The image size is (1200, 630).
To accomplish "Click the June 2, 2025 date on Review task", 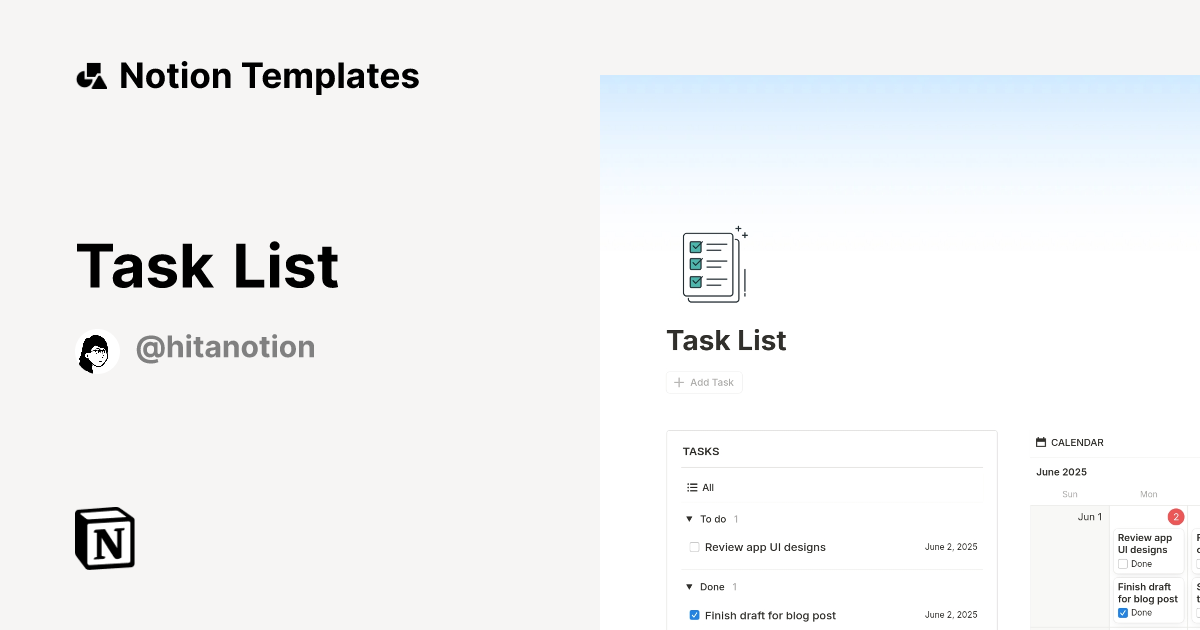I will 951,547.
